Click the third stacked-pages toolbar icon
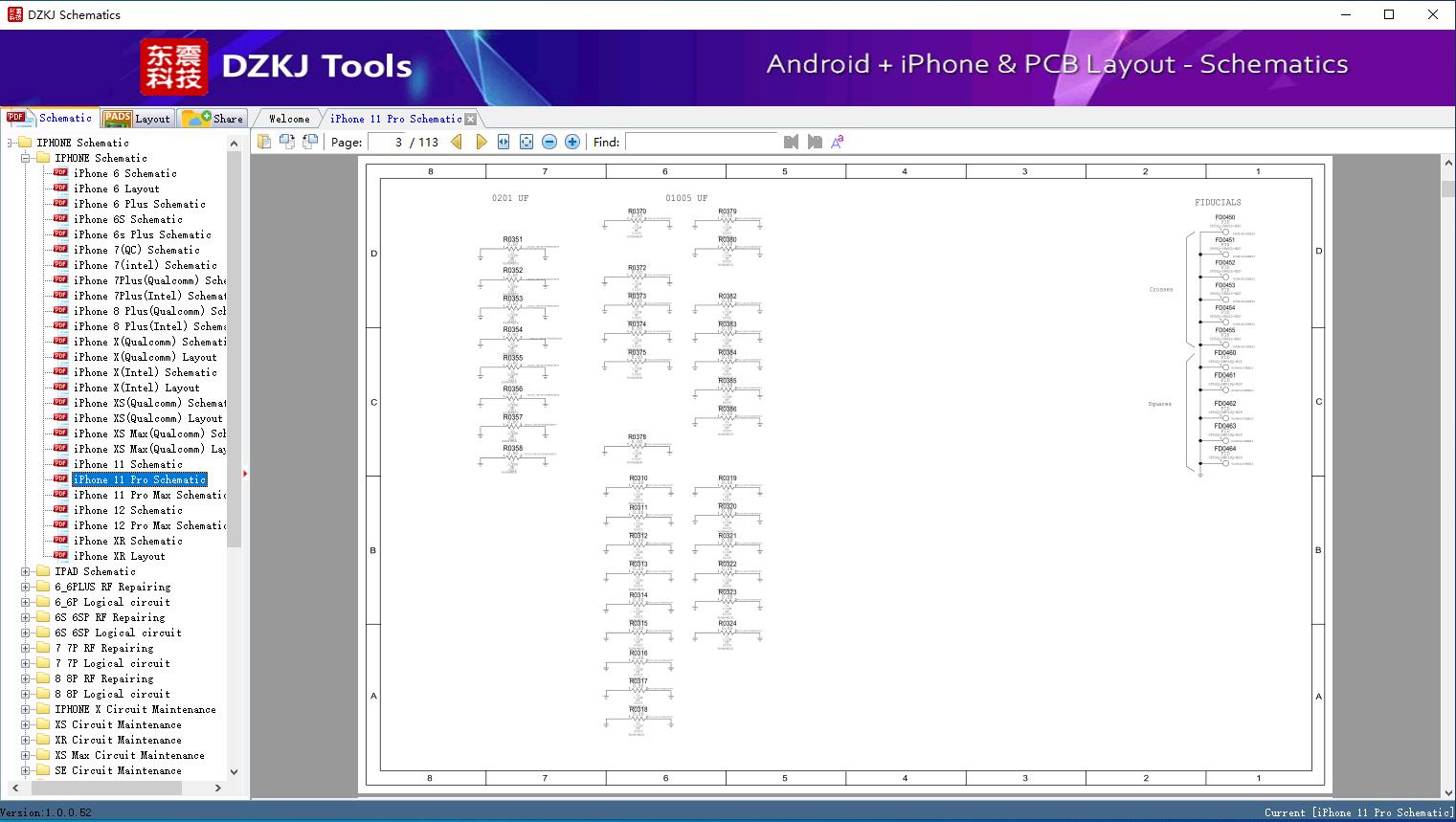The height and width of the screenshot is (822, 1456). (310, 142)
